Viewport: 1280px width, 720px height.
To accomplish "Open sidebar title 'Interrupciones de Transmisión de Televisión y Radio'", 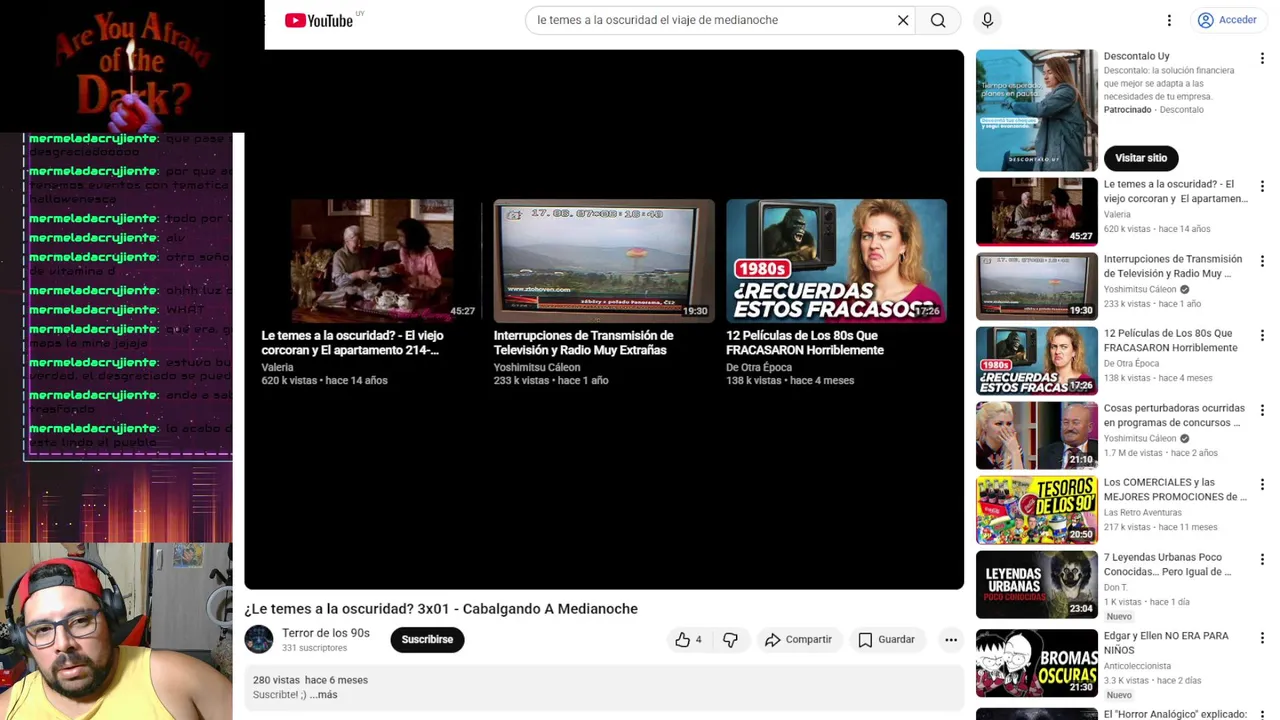I will (1173, 266).
